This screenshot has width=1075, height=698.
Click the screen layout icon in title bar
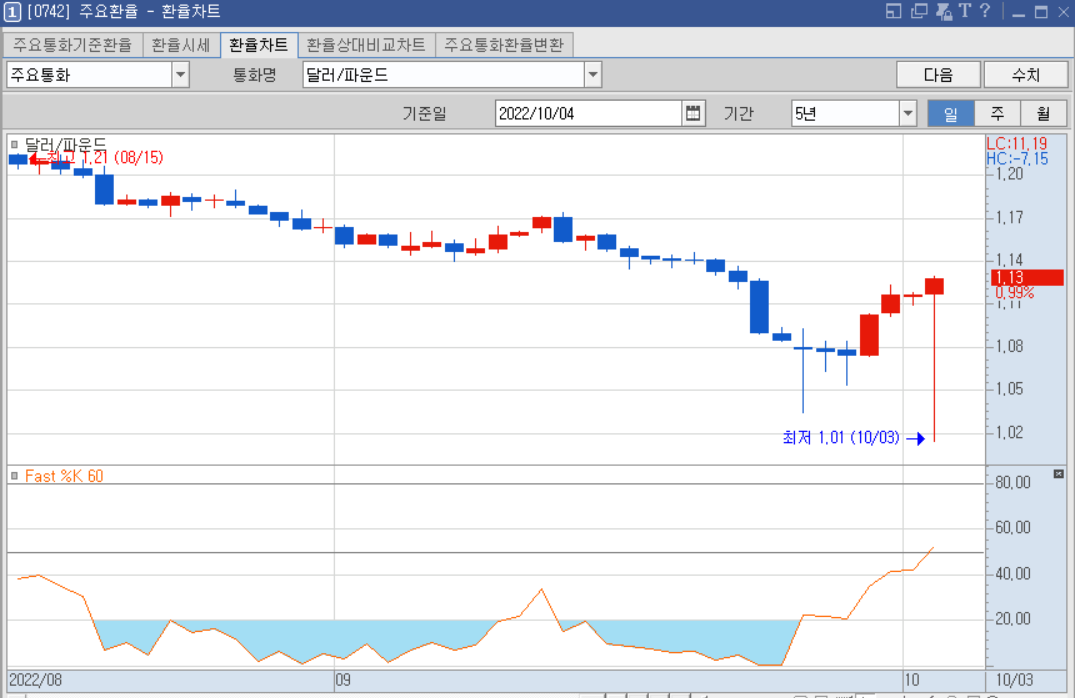pos(893,11)
